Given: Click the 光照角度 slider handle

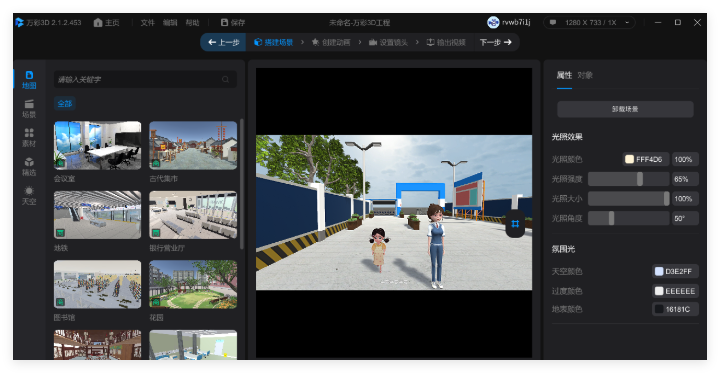Looking at the screenshot, I should point(611,218).
